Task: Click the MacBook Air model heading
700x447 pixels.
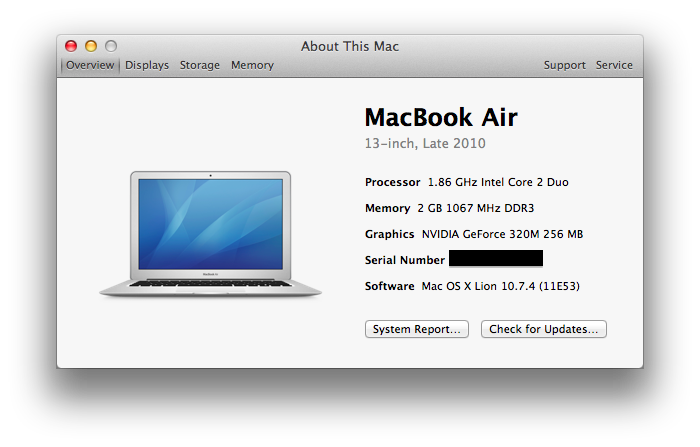Action: (x=441, y=117)
